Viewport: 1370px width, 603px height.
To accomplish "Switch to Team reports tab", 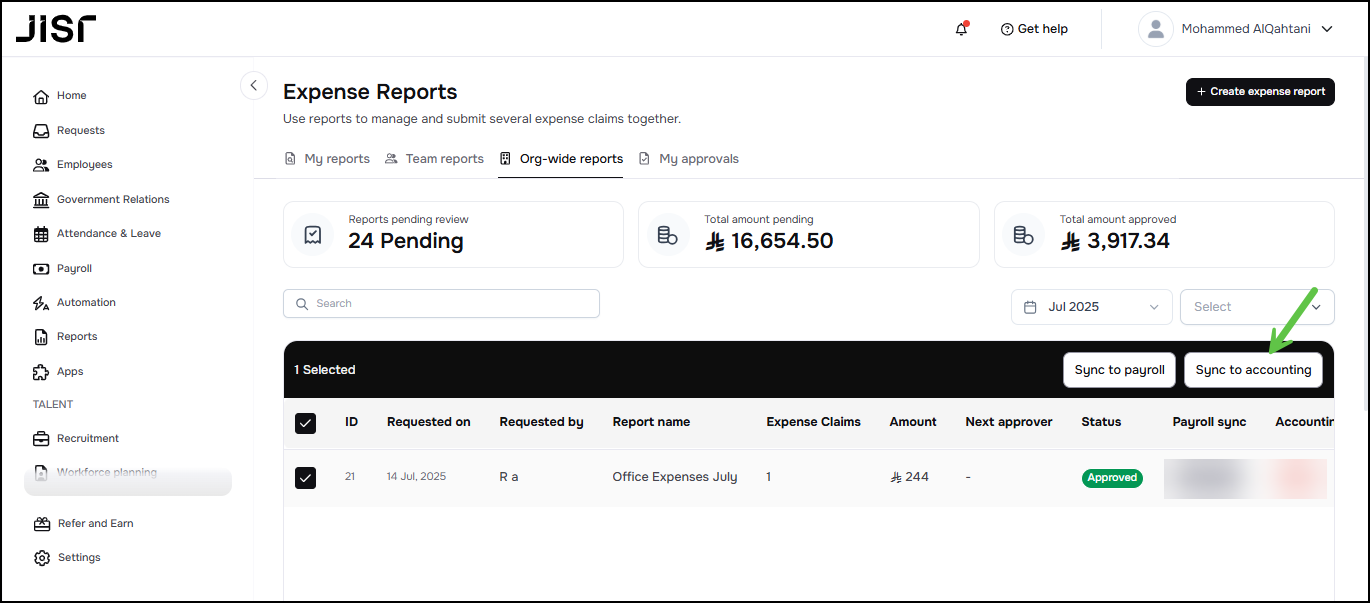I will pyautogui.click(x=434, y=159).
